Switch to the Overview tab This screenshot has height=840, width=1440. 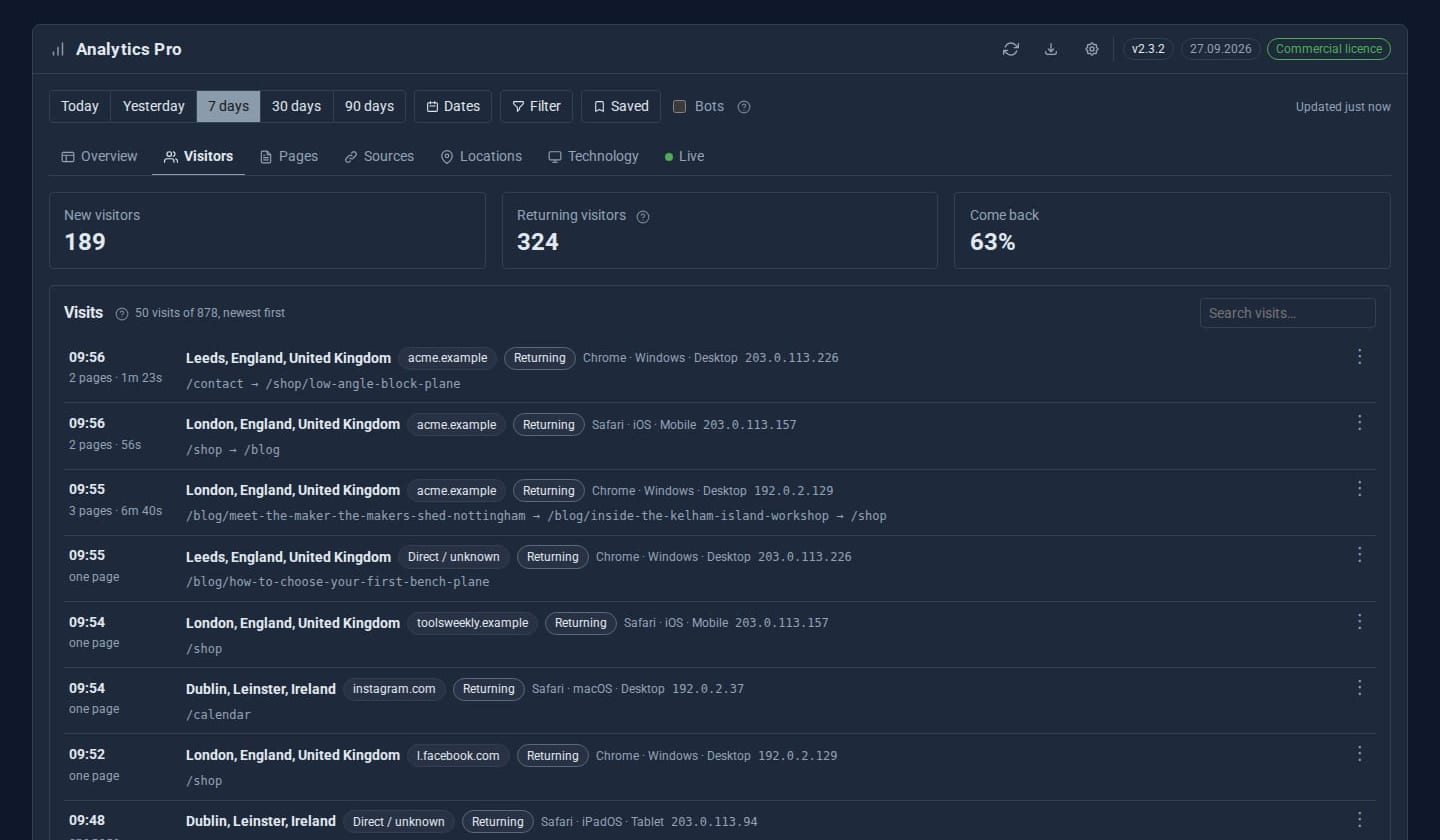99,157
